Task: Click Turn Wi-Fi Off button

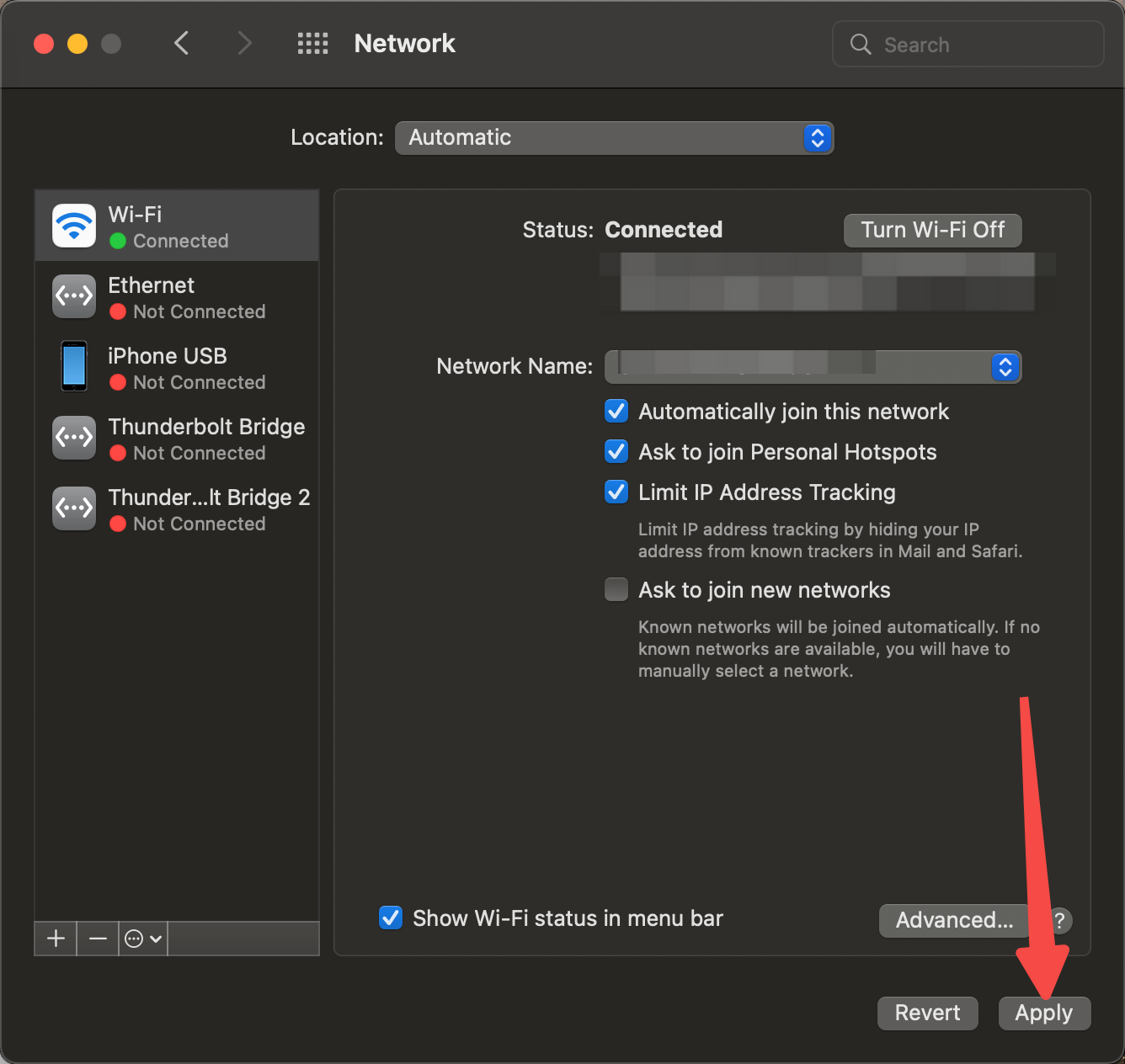Action: pyautogui.click(x=933, y=230)
